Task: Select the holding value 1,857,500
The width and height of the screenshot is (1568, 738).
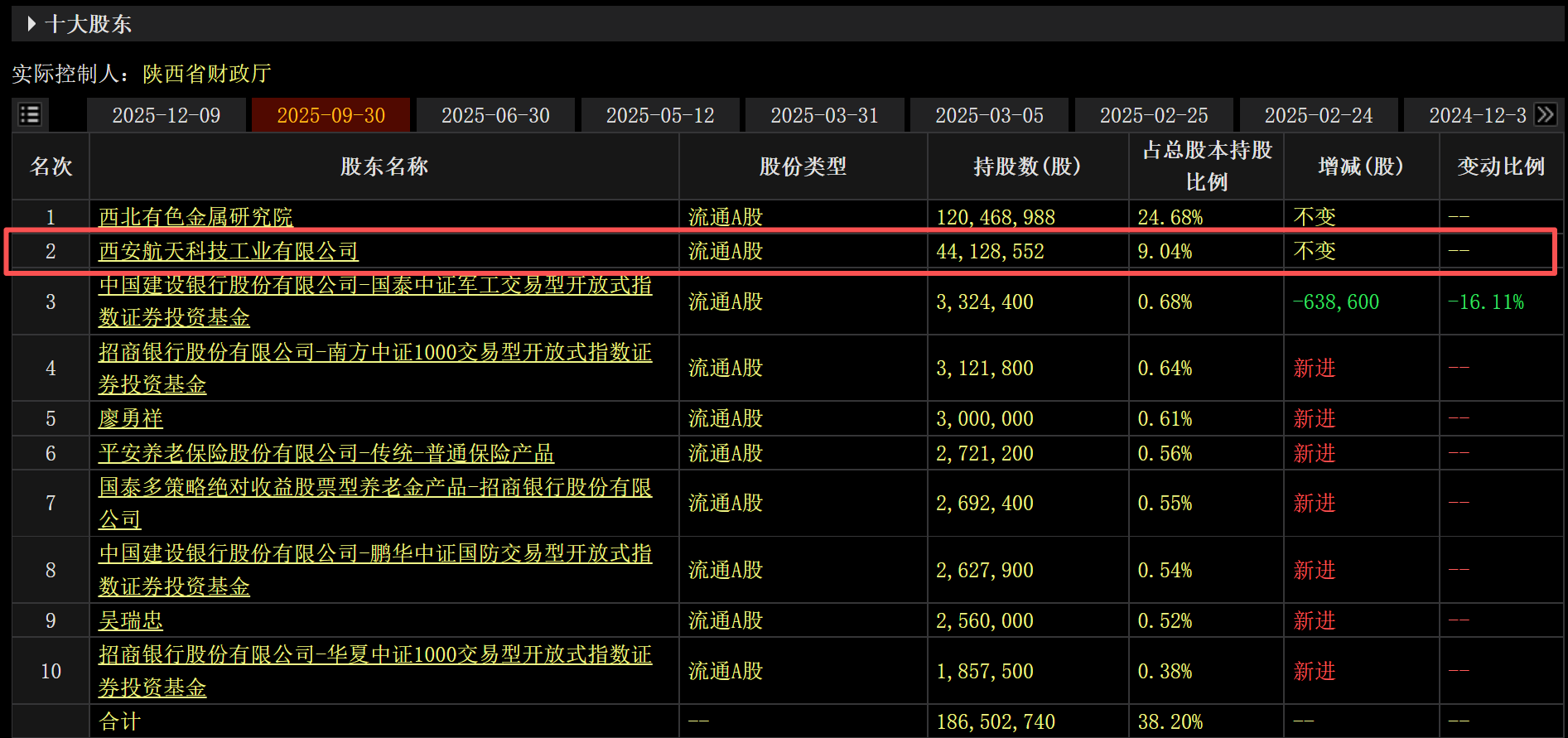Action: 985,671
